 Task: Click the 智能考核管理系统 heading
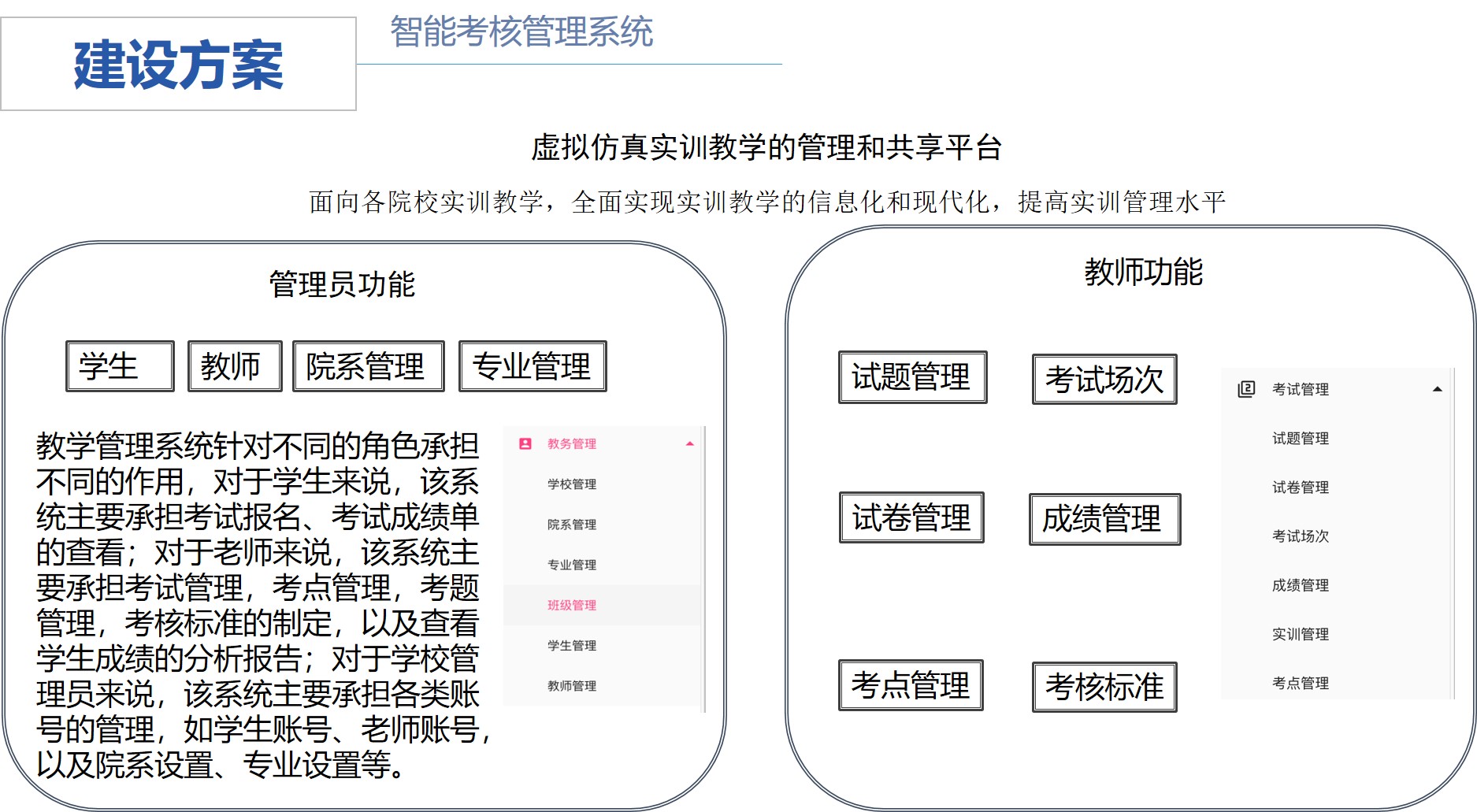(521, 32)
